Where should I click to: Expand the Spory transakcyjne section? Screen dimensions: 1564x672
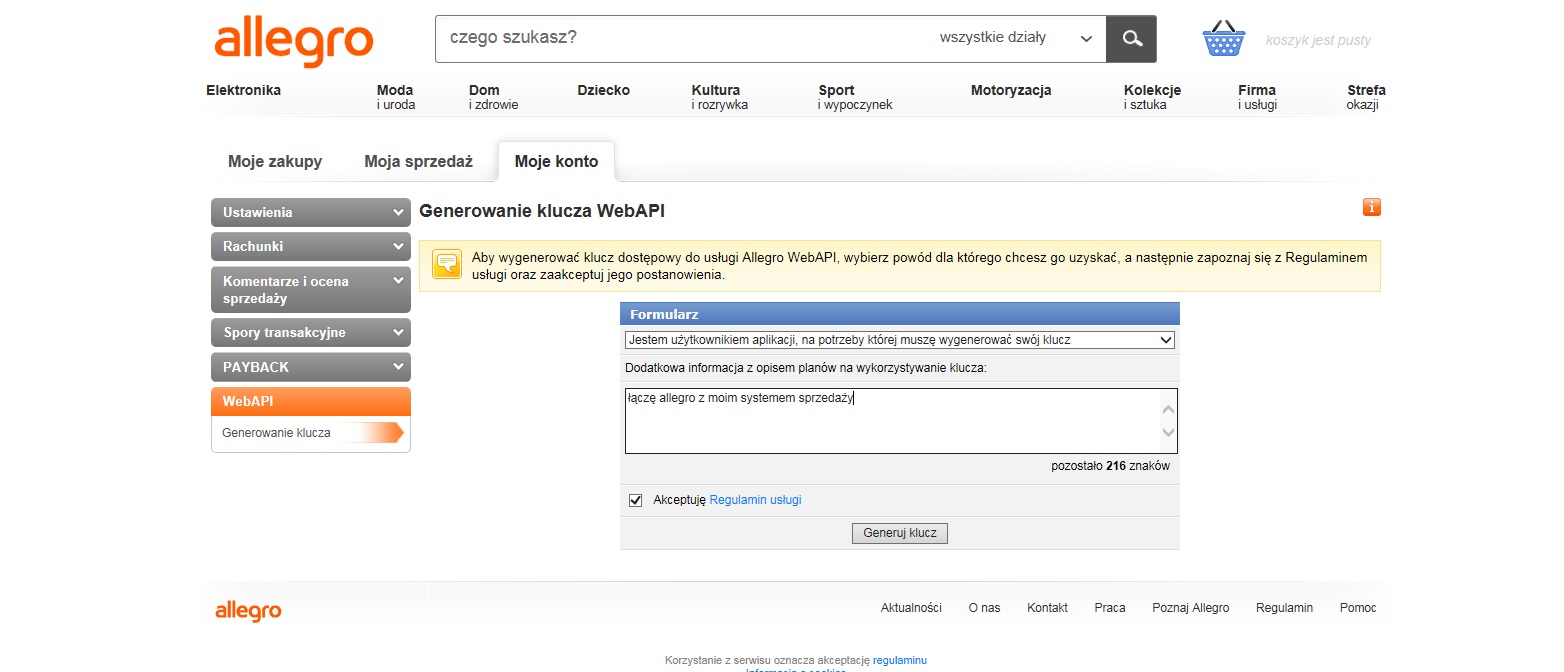click(x=311, y=332)
